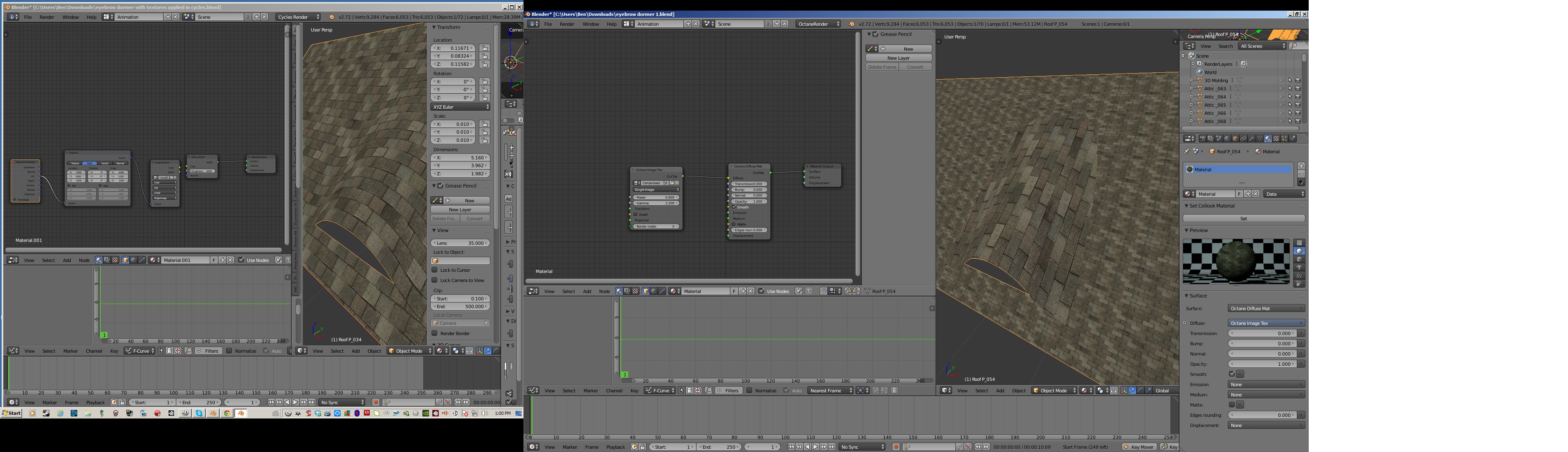Click the auto-keying record button

896,447
